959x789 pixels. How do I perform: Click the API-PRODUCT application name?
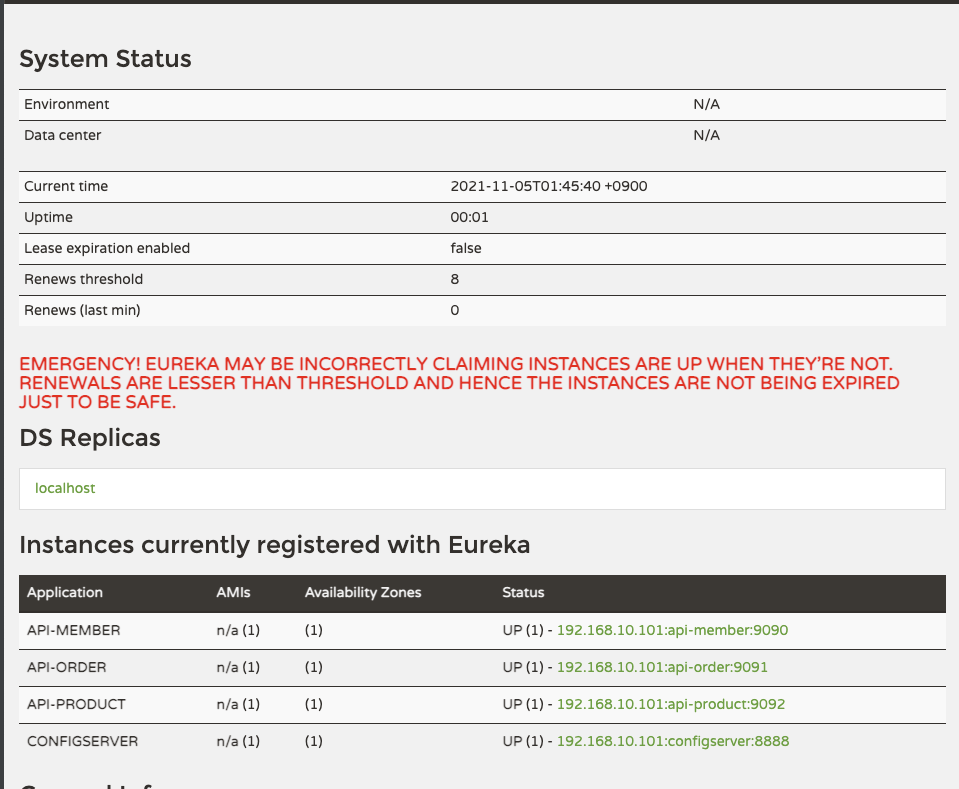[x=76, y=704]
